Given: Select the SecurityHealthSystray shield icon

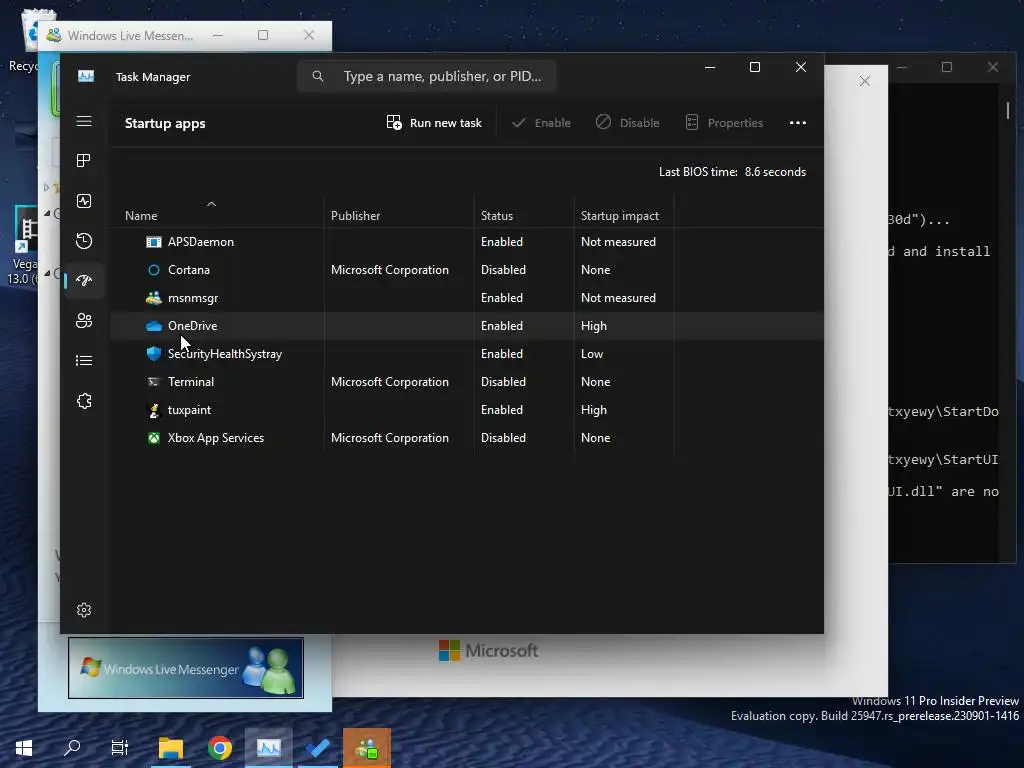Looking at the screenshot, I should tap(153, 354).
